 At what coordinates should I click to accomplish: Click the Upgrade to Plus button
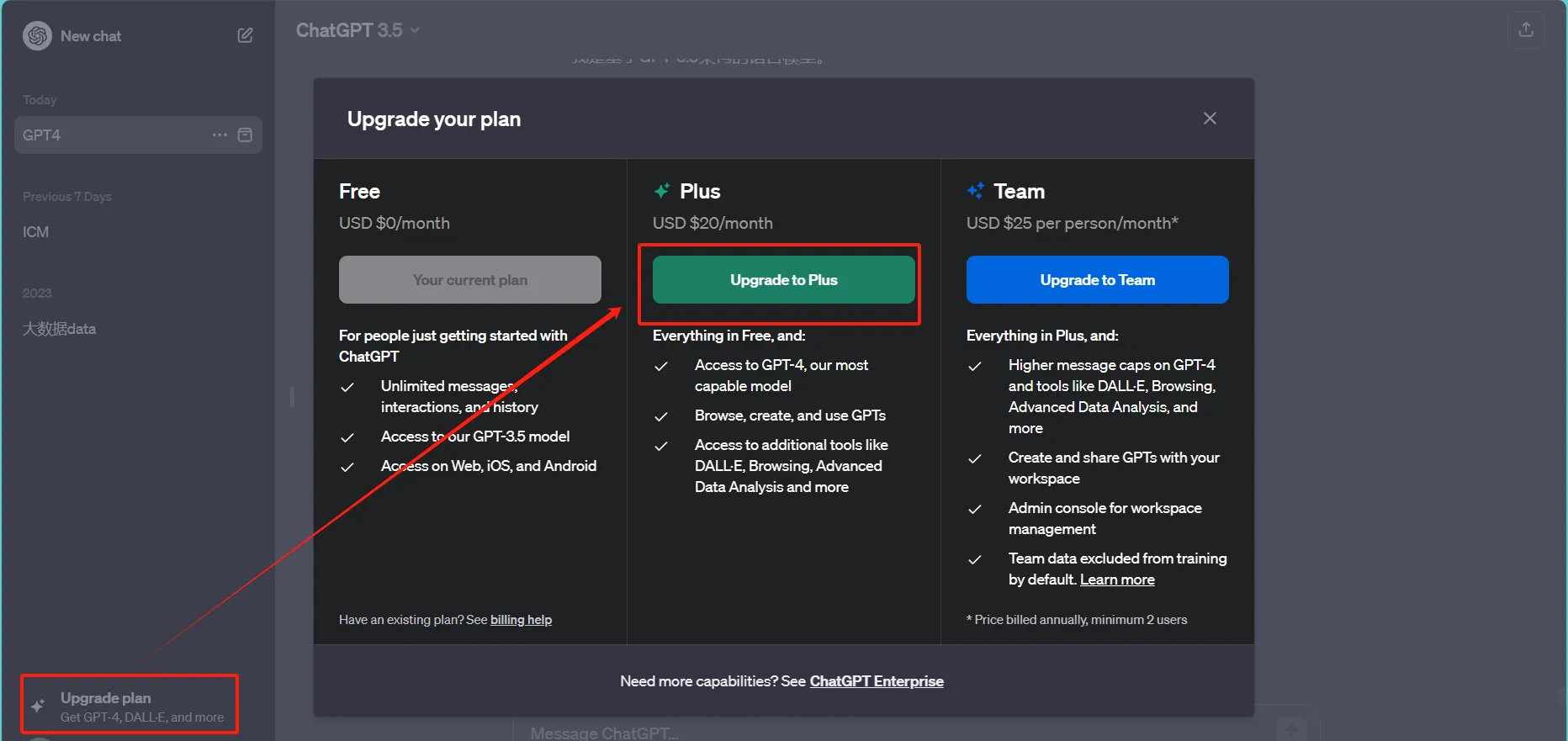[783, 280]
